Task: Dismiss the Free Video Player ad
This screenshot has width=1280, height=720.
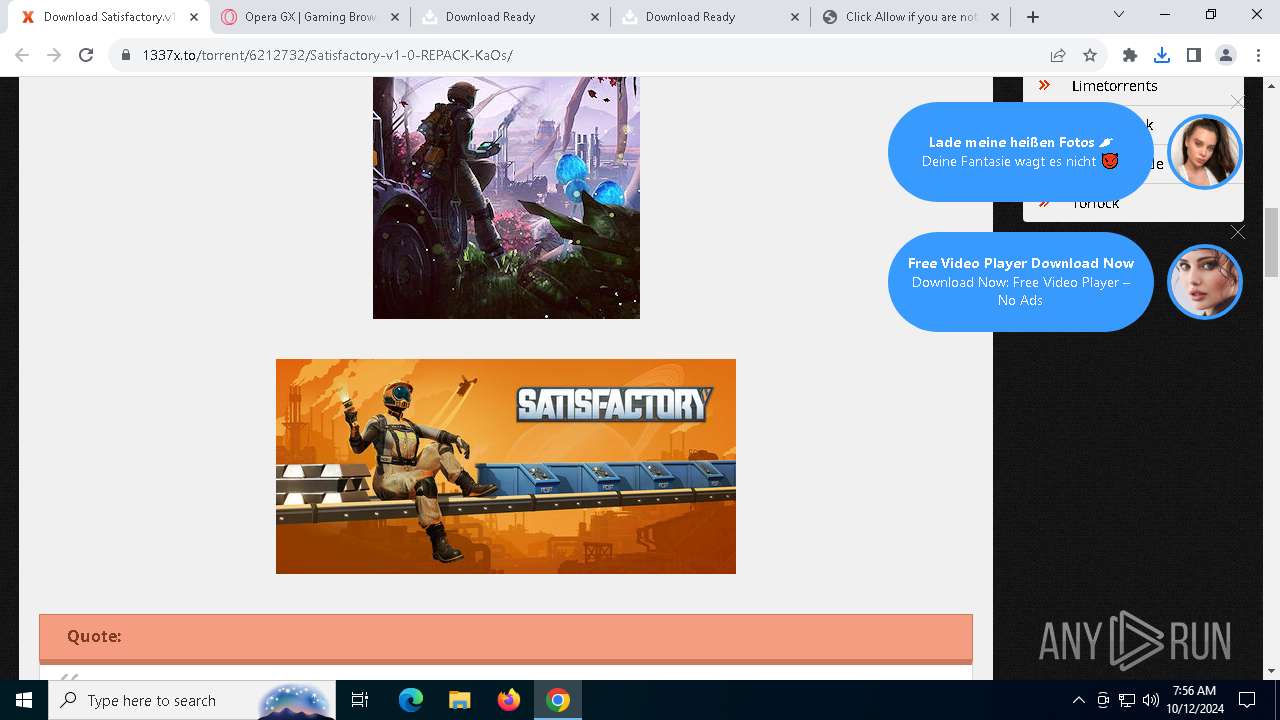Action: tap(1238, 232)
